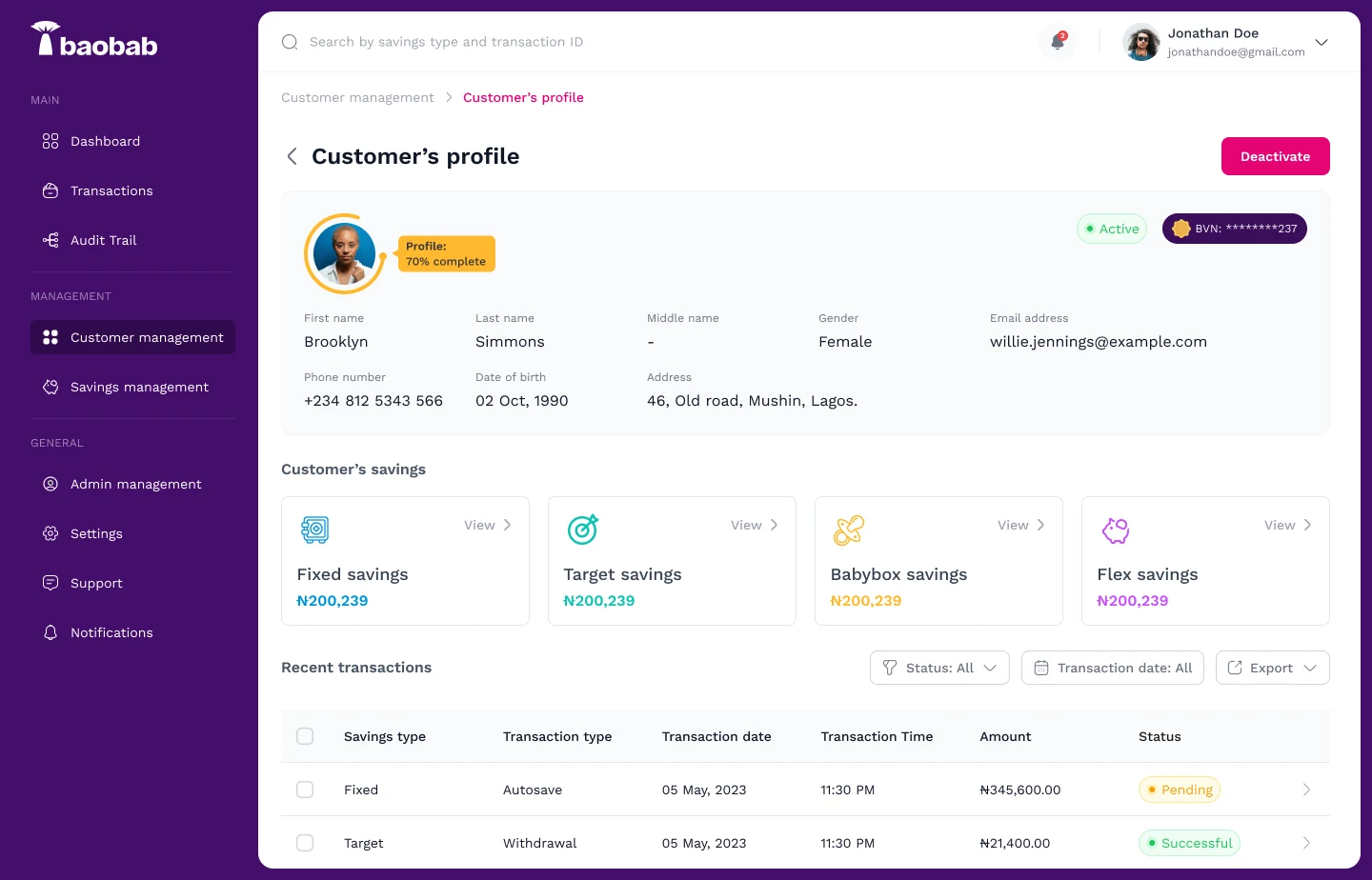Open the Status: All filter dropdown
Viewport: 1372px width, 880px height.
point(939,668)
